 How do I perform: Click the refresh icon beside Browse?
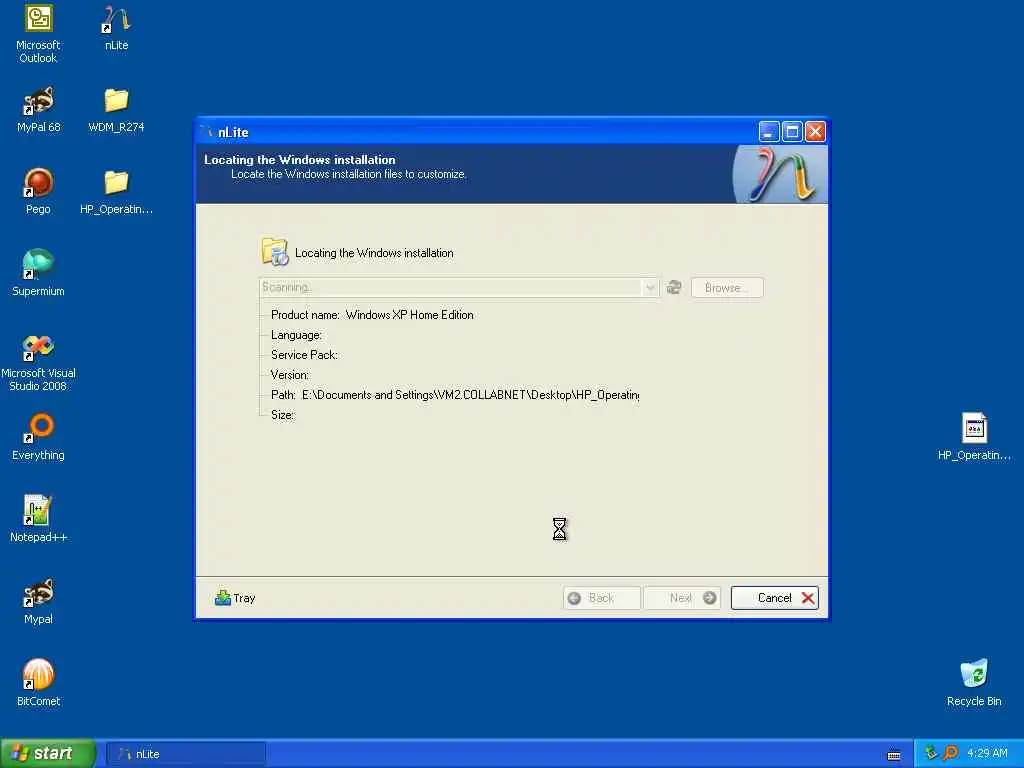pyautogui.click(x=674, y=287)
